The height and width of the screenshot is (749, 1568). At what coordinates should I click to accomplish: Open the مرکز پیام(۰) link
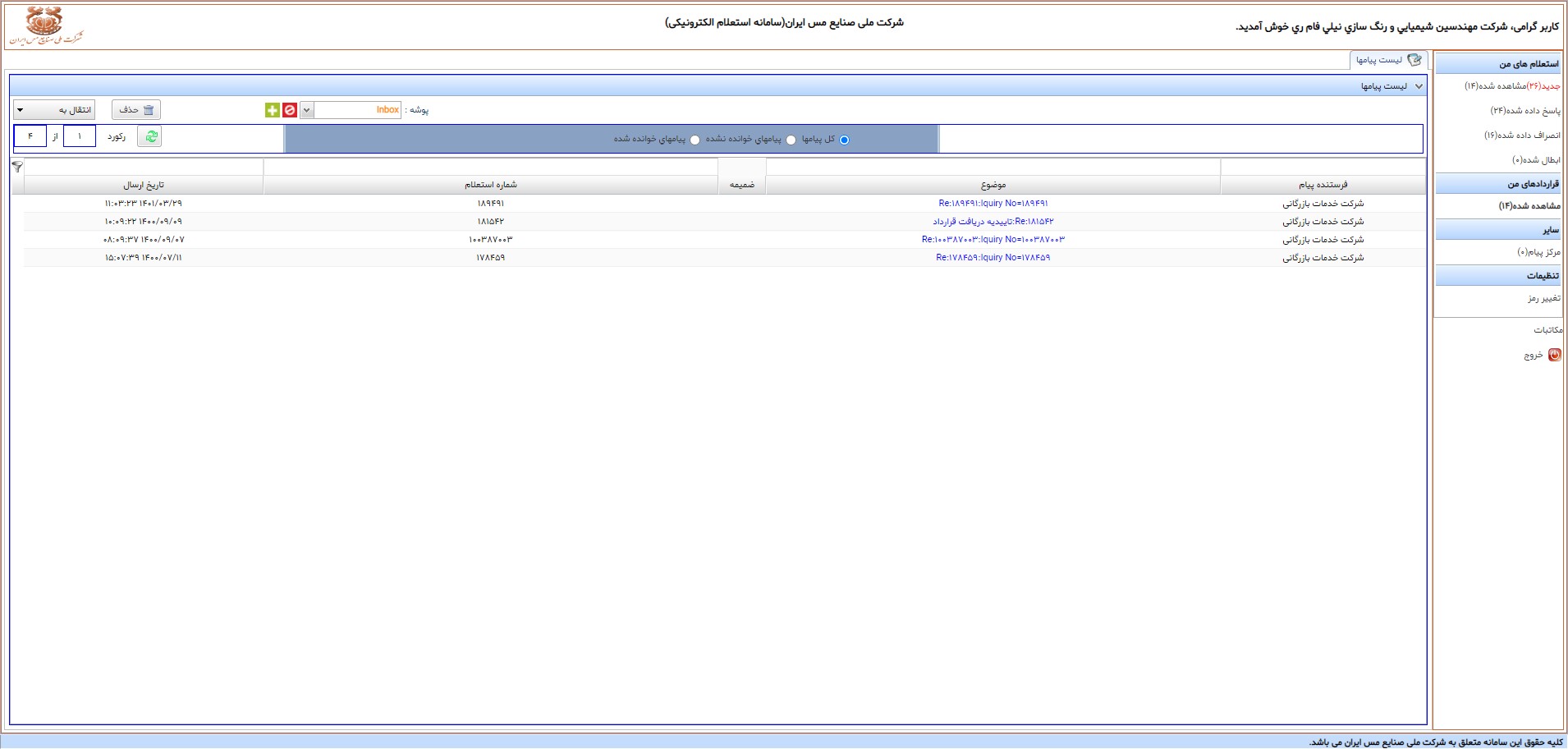[x=1539, y=252]
